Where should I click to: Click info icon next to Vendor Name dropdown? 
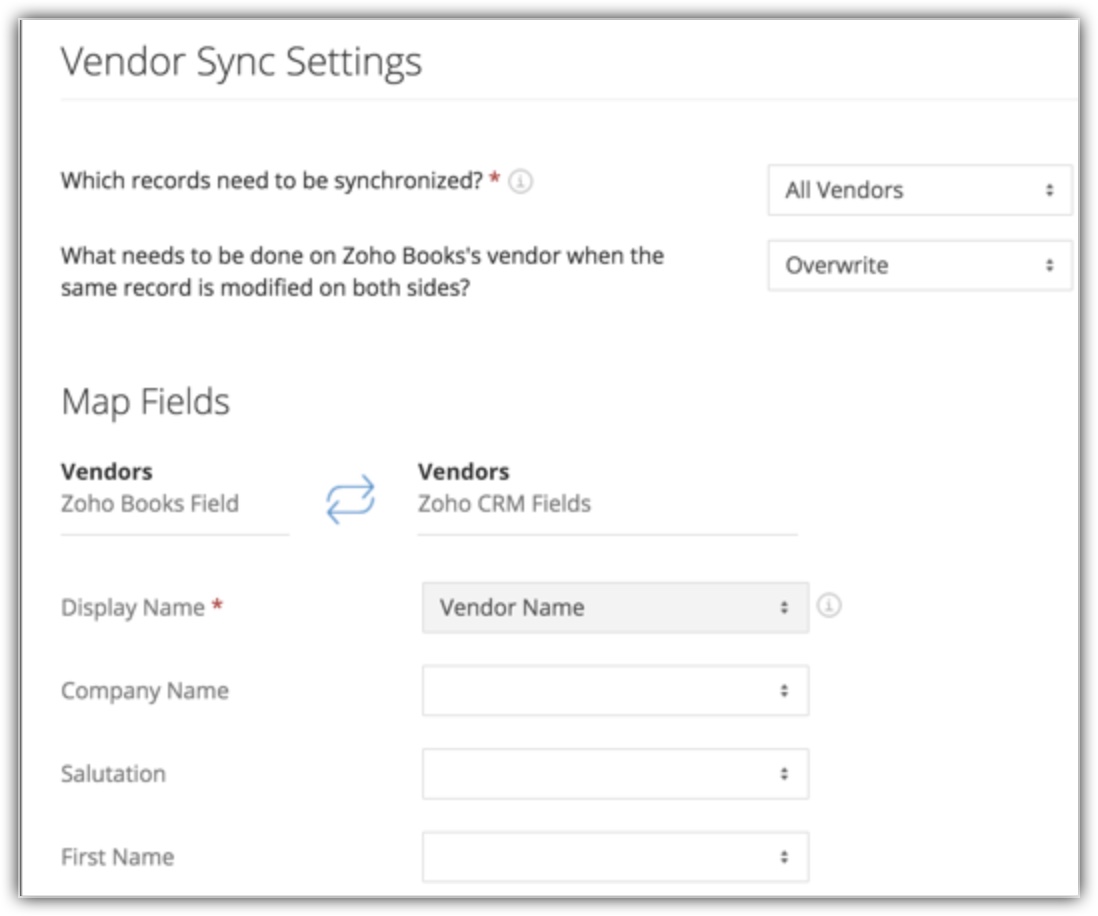tap(829, 605)
